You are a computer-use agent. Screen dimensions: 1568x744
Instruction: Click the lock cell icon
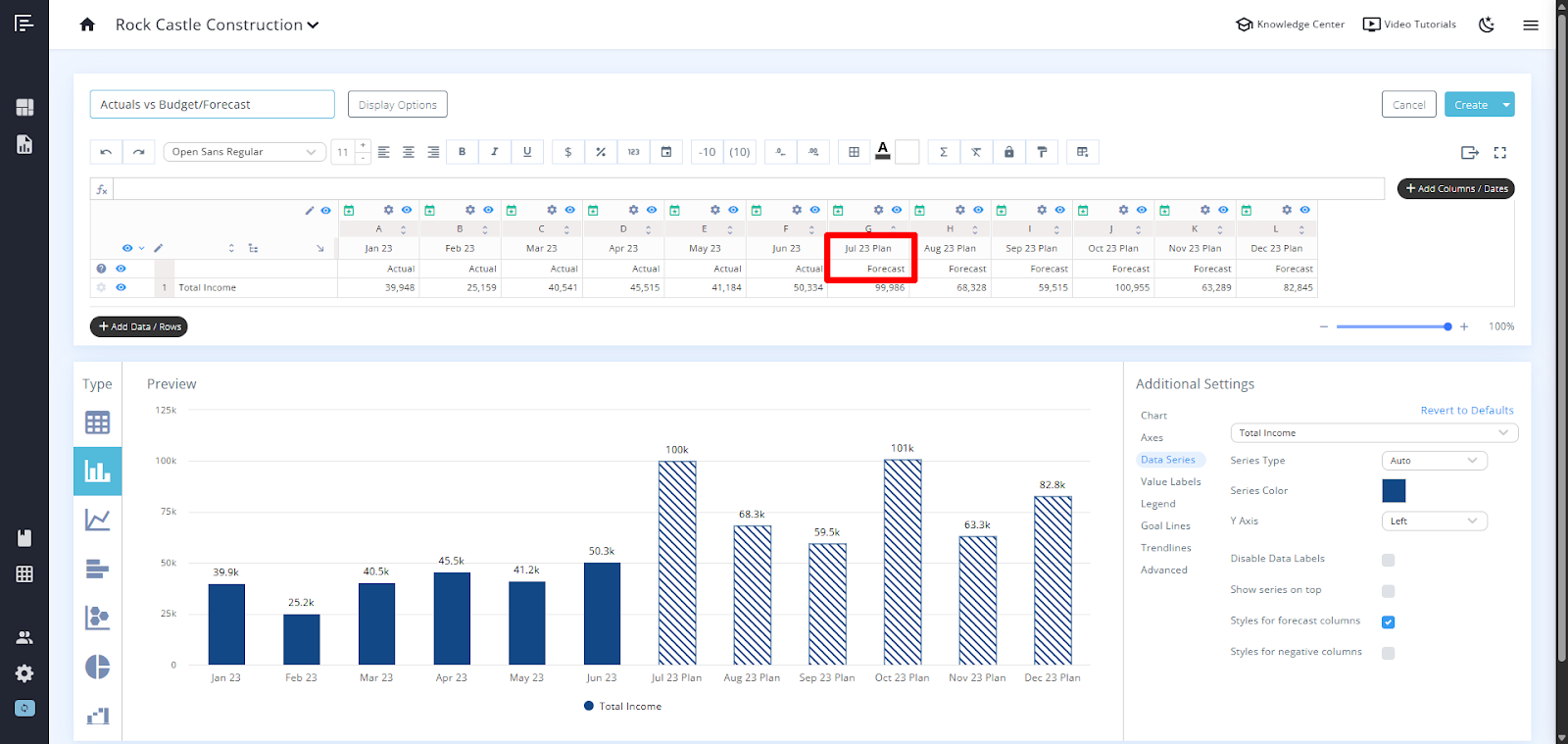pyautogui.click(x=1008, y=152)
